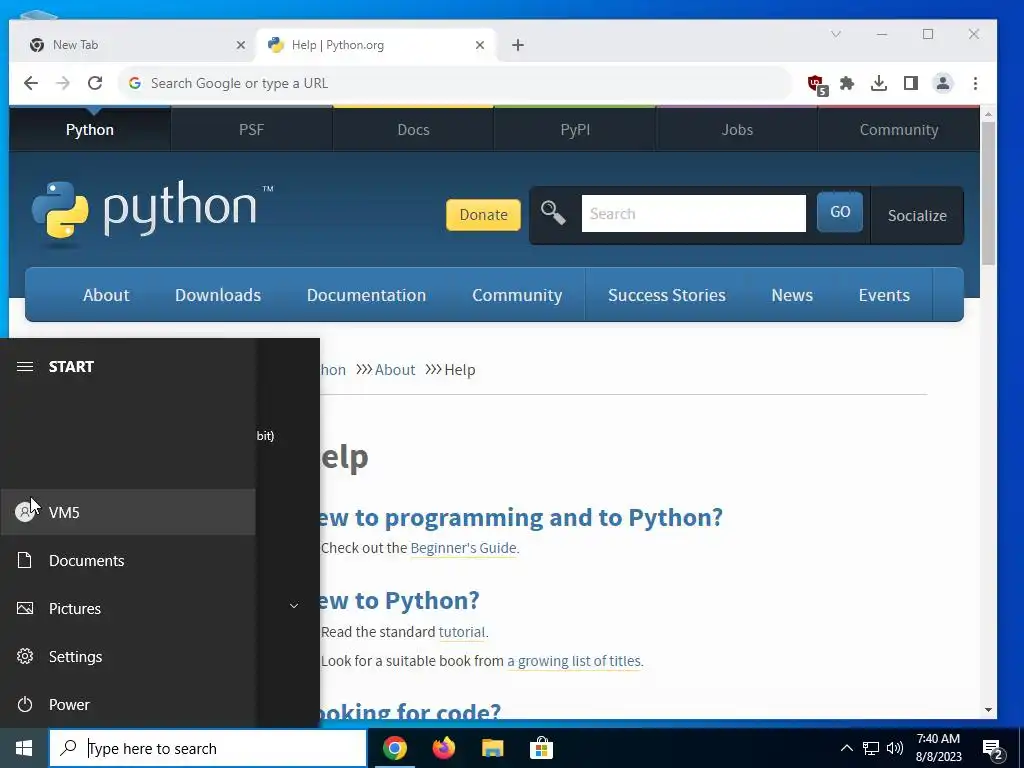Open Documents from the Start menu
This screenshot has width=1024, height=768.
pos(128,560)
